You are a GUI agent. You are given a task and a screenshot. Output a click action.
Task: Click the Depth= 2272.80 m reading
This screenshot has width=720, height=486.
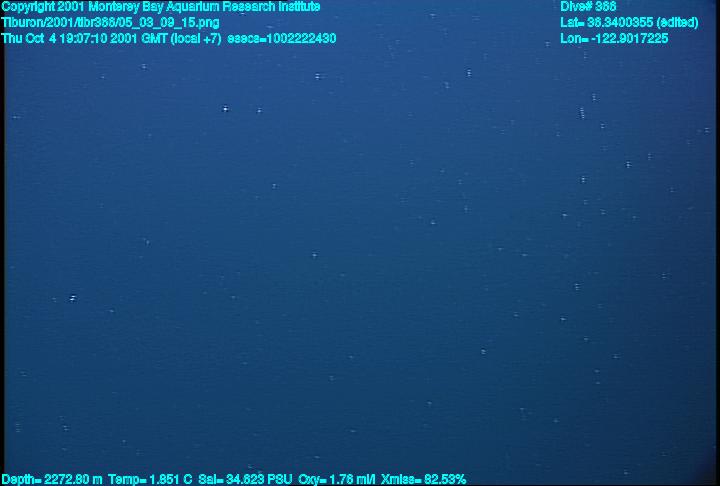(x=52, y=479)
